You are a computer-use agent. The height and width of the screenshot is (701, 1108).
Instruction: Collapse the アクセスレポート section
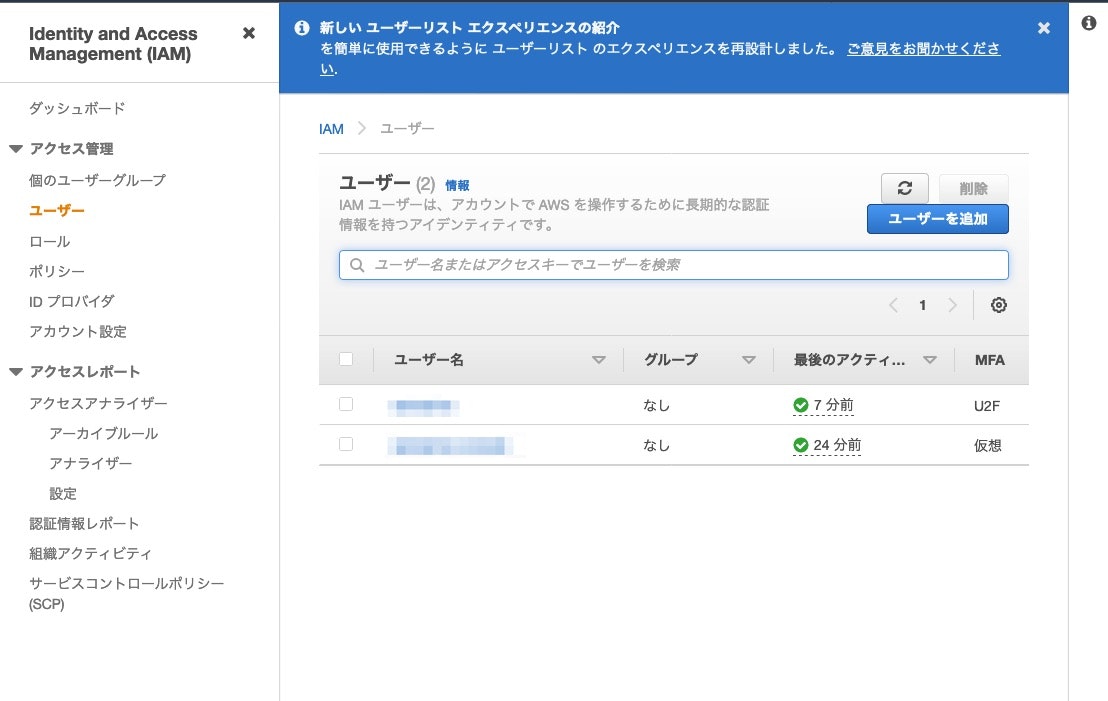[14, 371]
